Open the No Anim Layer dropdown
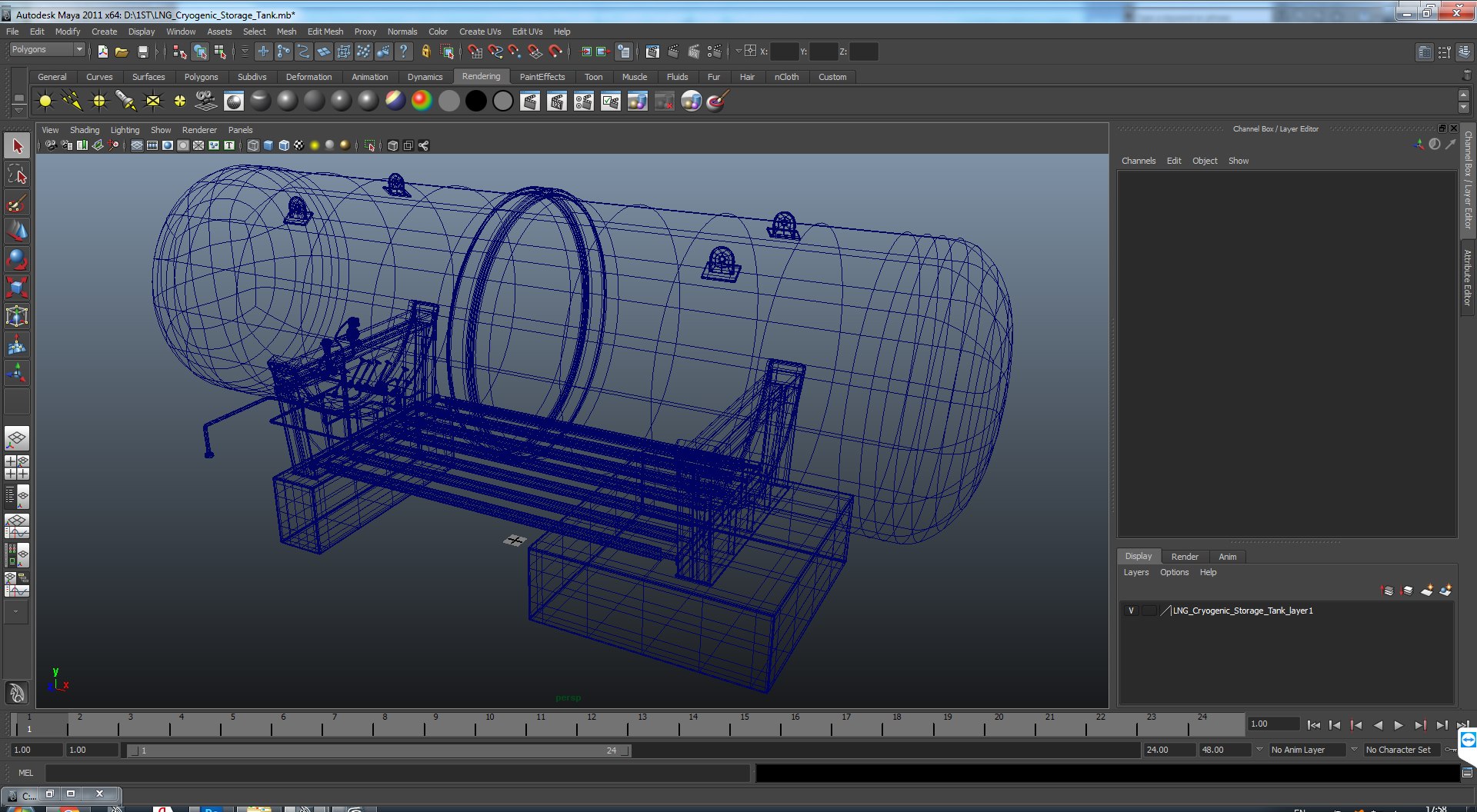The width and height of the screenshot is (1477, 812). pyautogui.click(x=1307, y=750)
